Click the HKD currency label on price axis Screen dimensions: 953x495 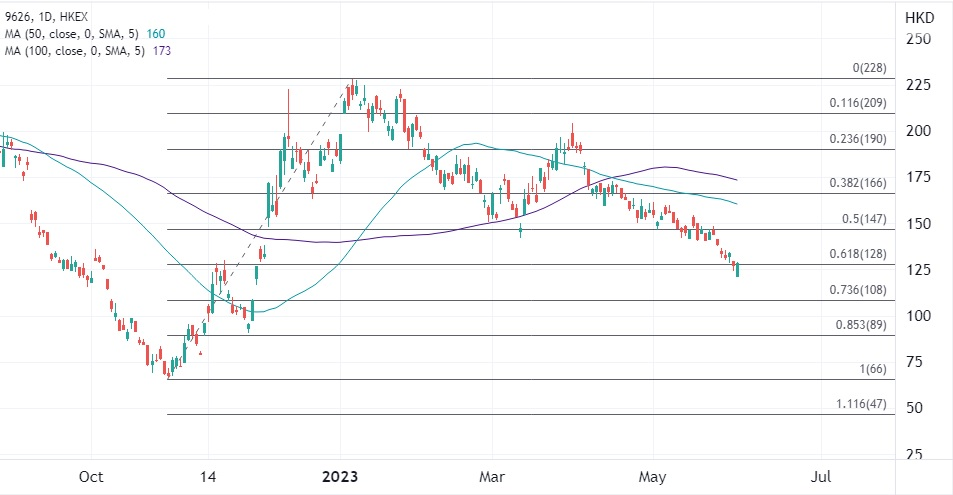point(919,18)
